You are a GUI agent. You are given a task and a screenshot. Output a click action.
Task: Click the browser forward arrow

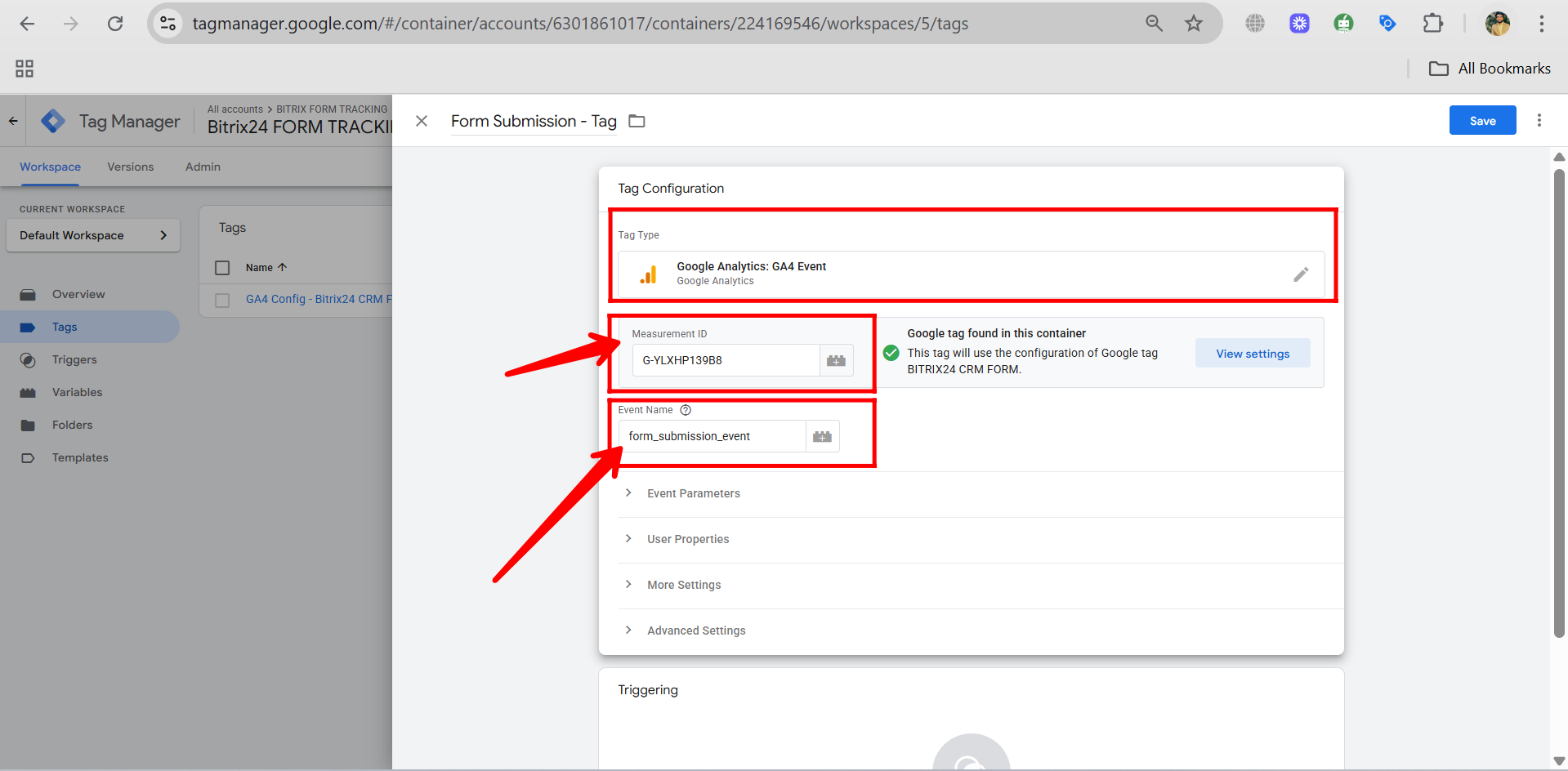[71, 24]
